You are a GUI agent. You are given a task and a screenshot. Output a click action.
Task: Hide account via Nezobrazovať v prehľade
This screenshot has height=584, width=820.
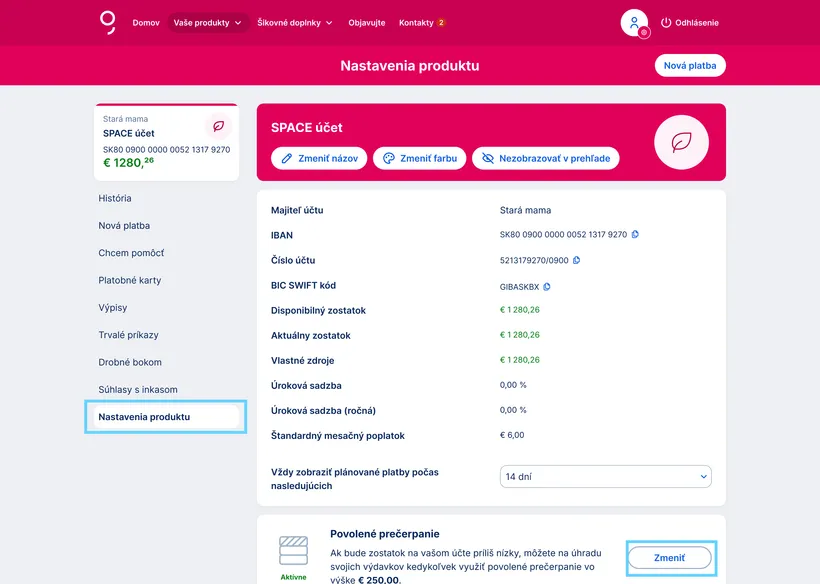pos(546,158)
